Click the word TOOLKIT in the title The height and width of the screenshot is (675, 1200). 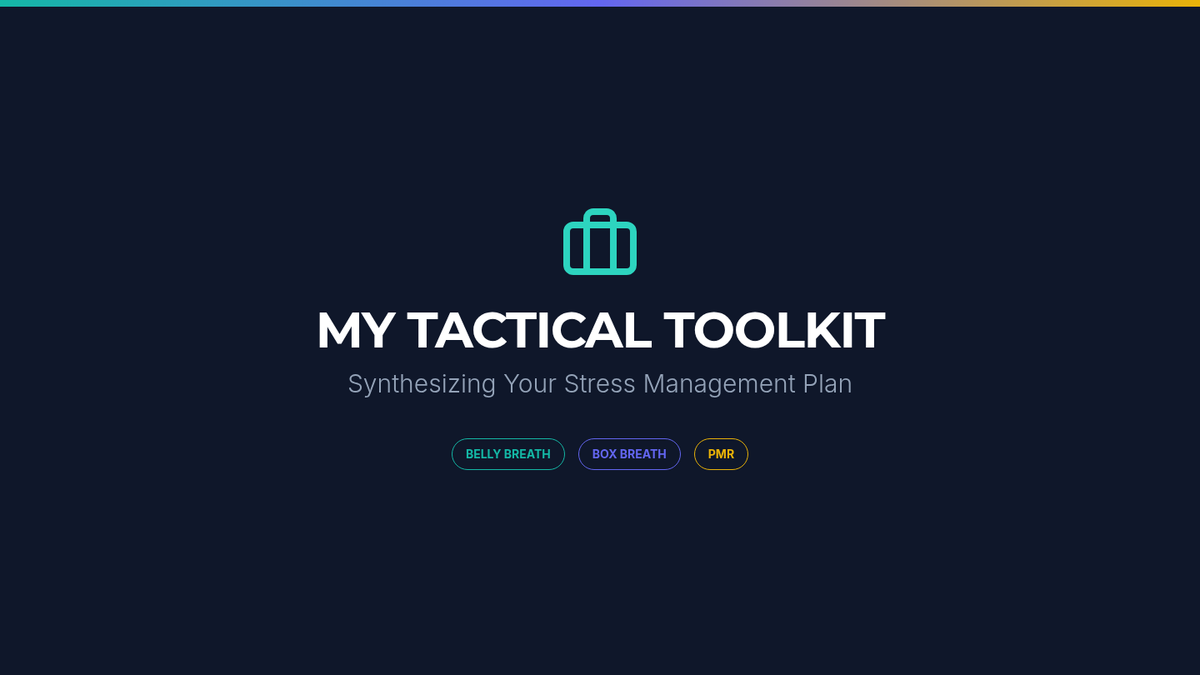(x=773, y=331)
